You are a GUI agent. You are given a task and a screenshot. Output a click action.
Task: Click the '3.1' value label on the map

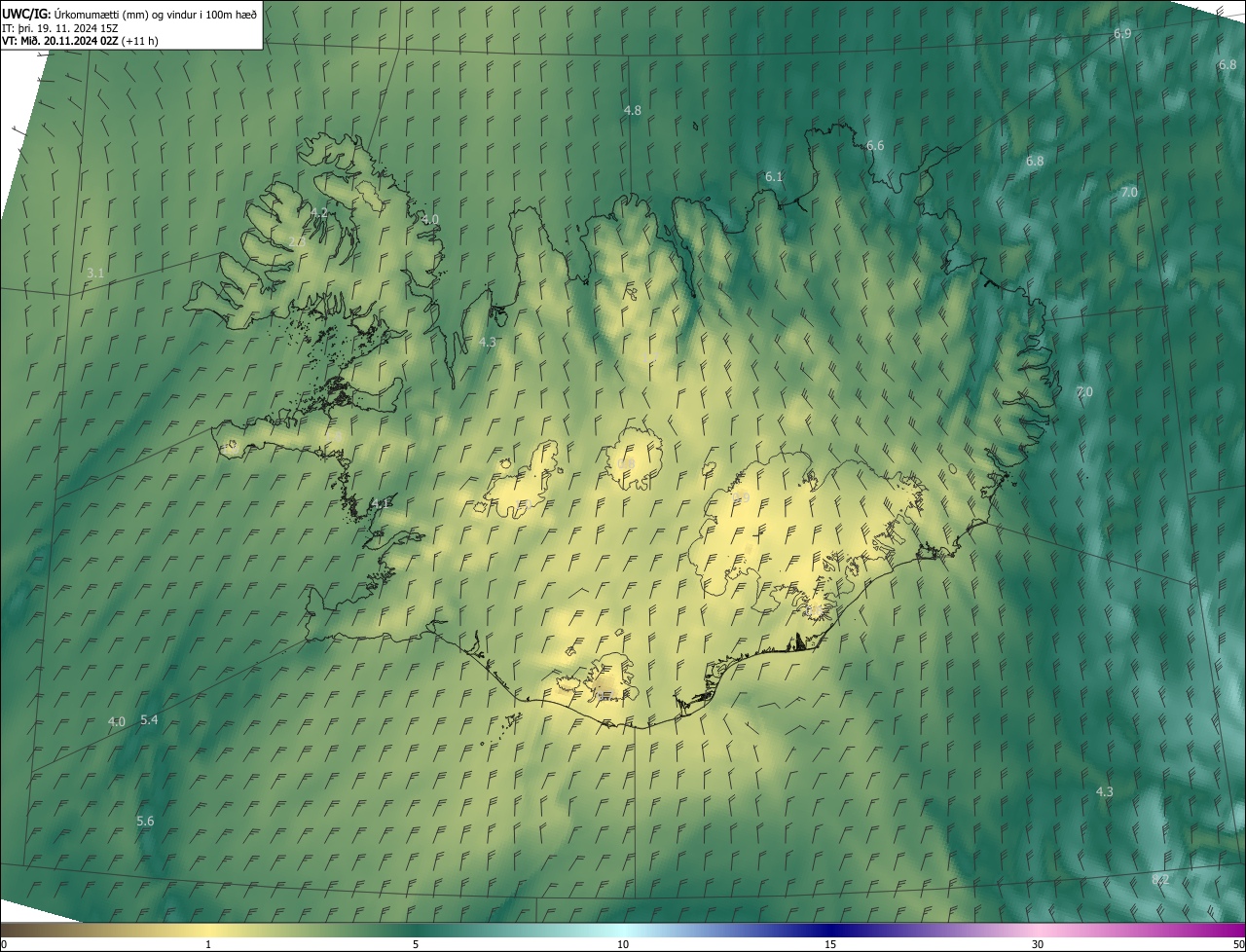click(x=94, y=275)
